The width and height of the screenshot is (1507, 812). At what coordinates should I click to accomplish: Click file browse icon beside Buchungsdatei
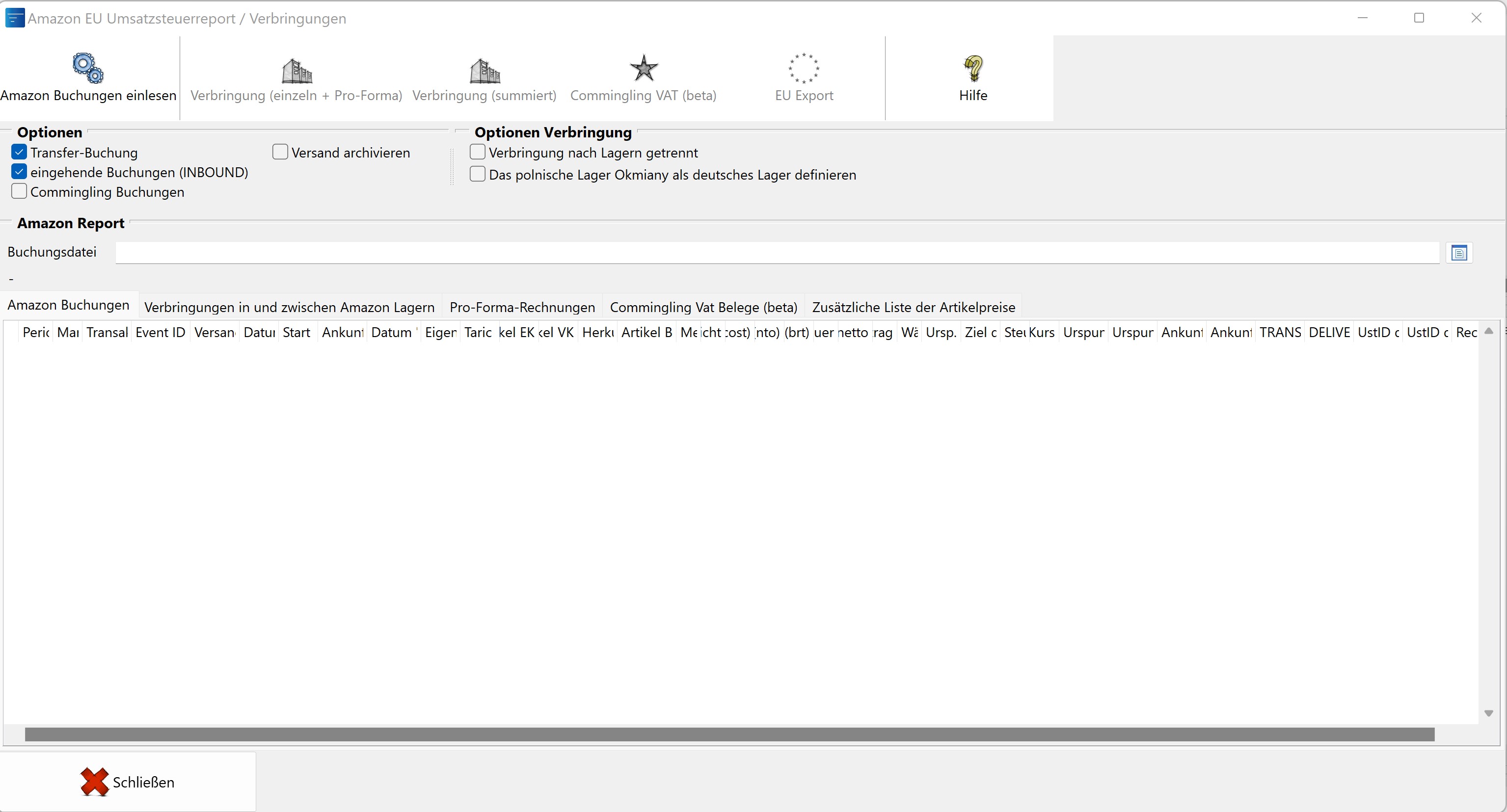pos(1459,253)
